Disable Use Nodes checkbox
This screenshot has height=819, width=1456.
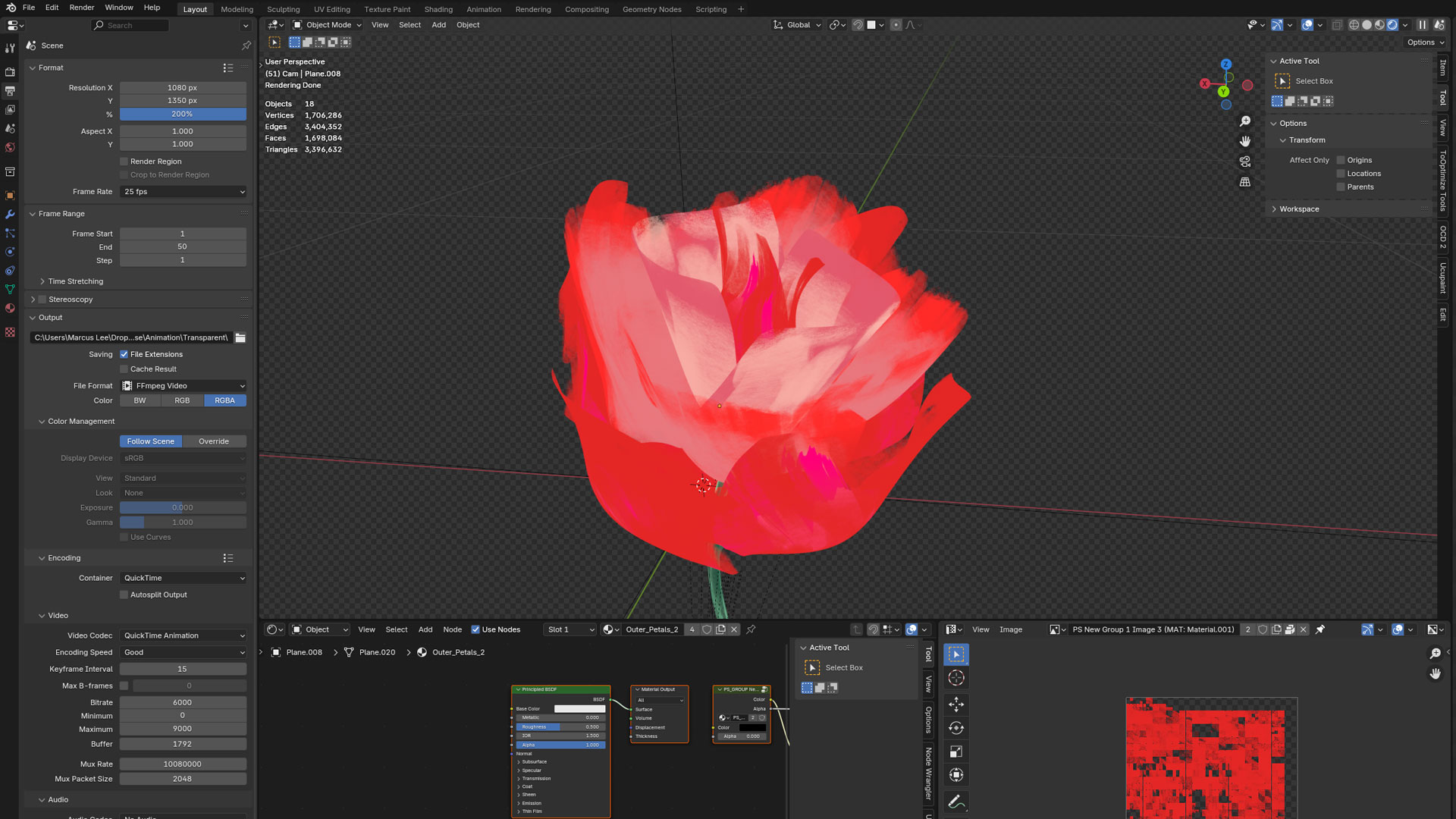pos(475,629)
